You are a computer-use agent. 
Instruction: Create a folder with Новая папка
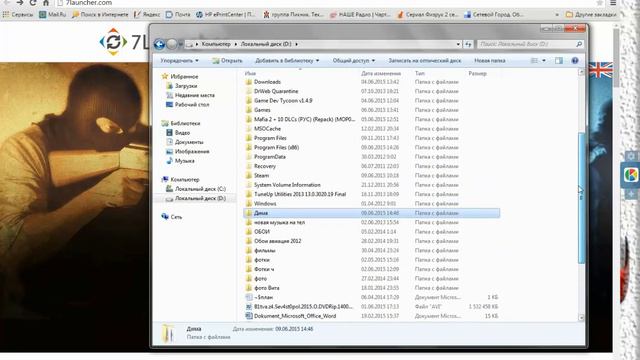click(489, 60)
